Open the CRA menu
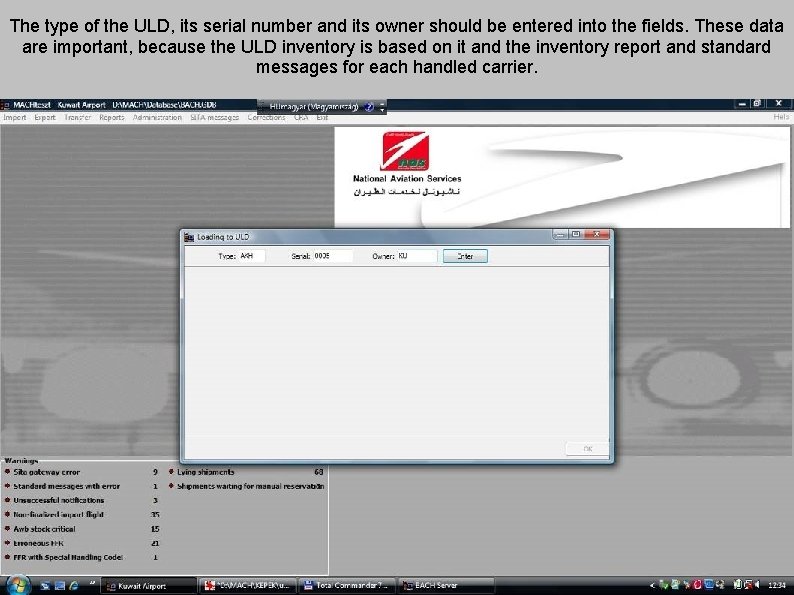Image resolution: width=794 pixels, height=595 pixels. 301,117
